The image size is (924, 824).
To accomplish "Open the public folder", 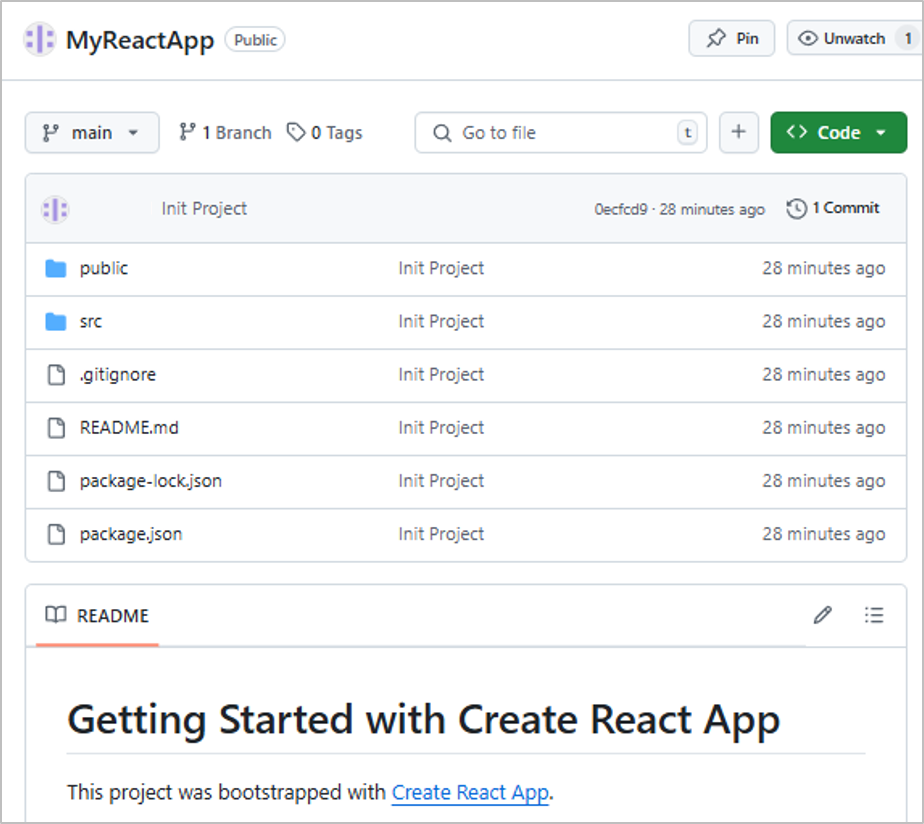I will (104, 268).
